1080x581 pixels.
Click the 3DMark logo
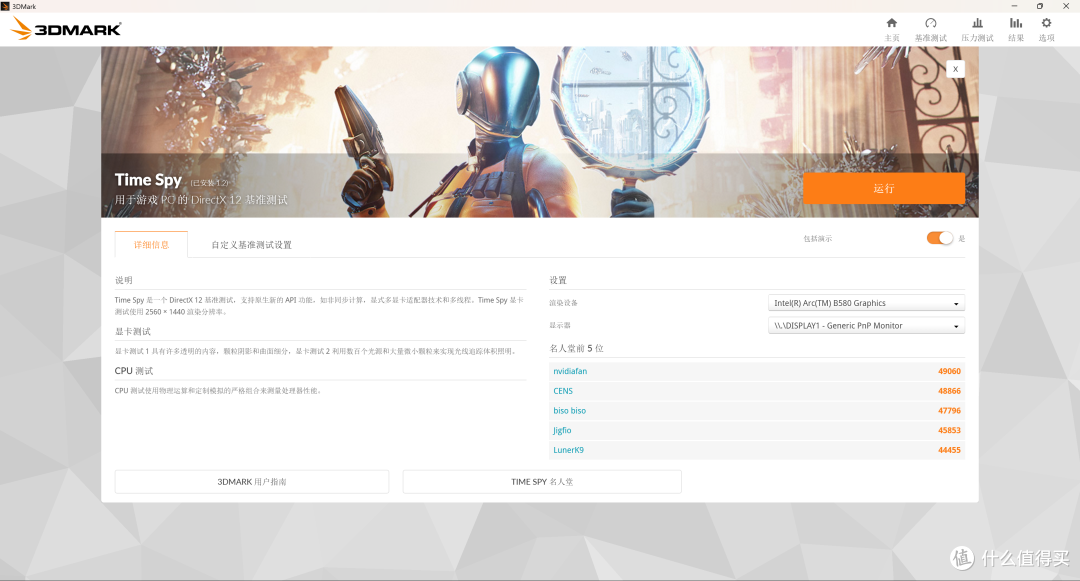67,29
